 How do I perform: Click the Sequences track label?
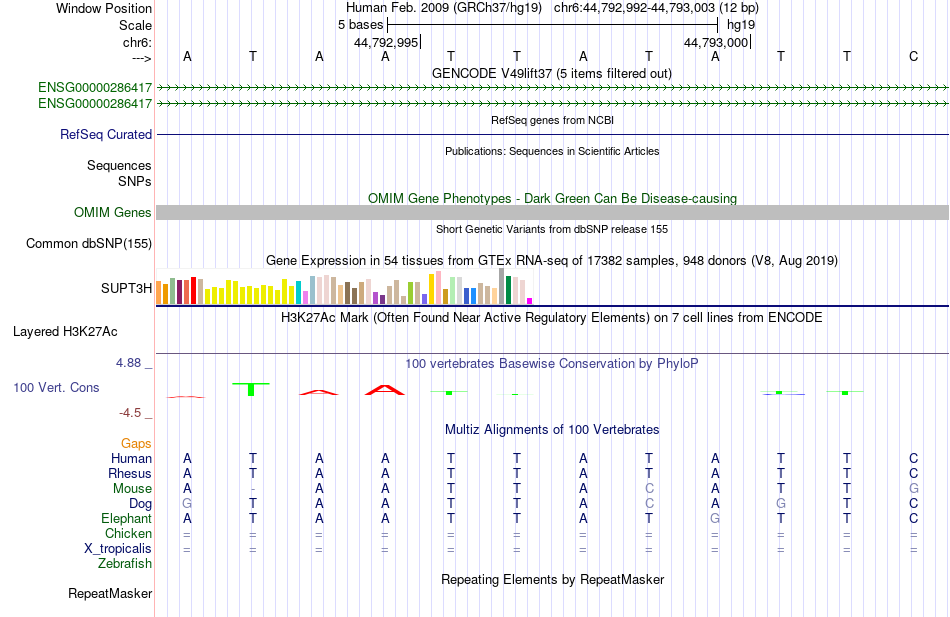click(x=119, y=165)
